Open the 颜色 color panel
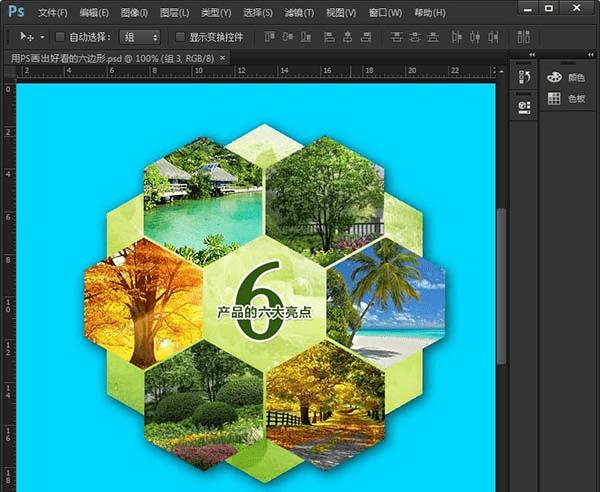The height and width of the screenshot is (492, 600). click(566, 78)
